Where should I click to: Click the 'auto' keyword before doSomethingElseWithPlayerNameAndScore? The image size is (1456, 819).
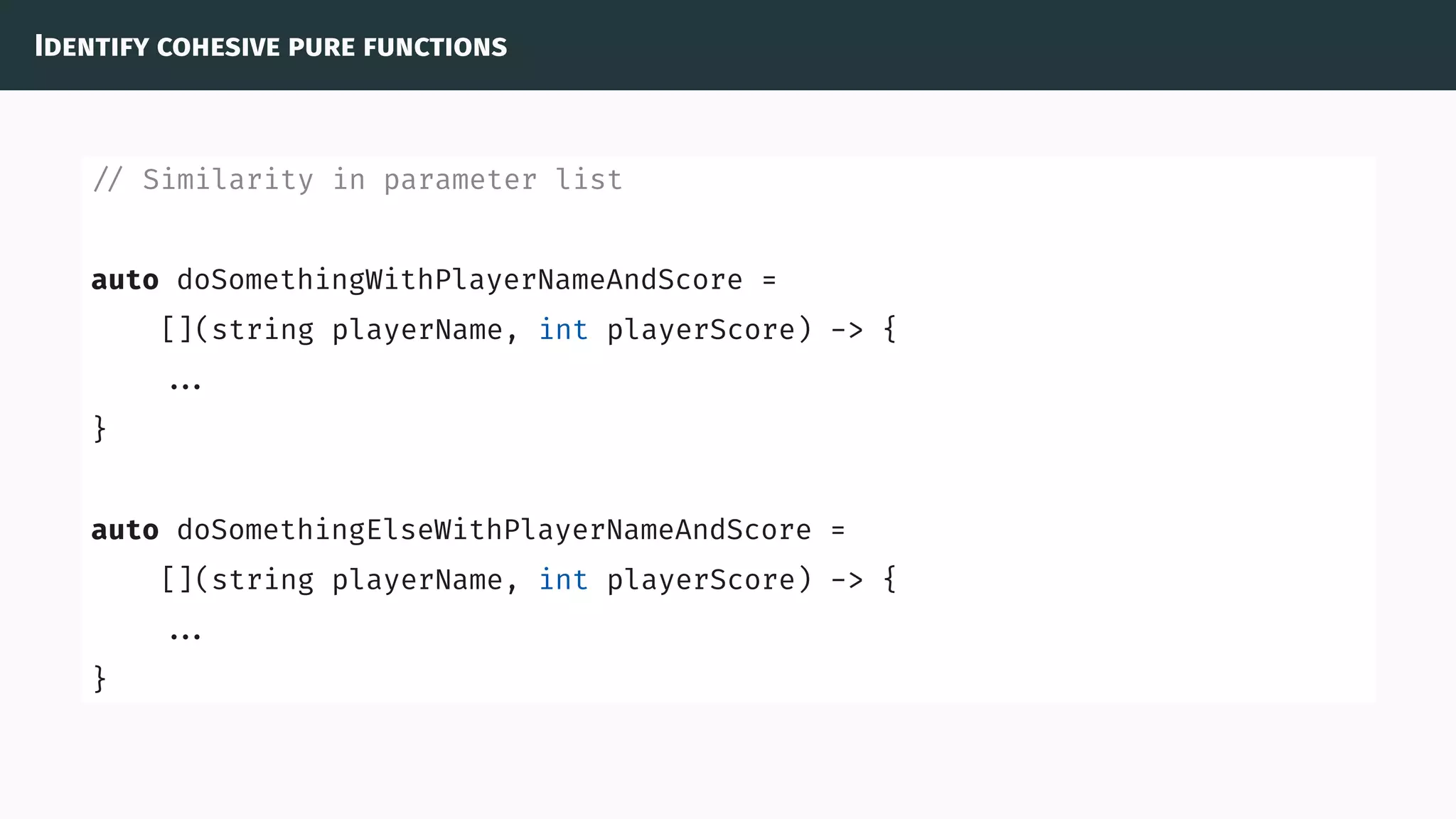click(125, 530)
